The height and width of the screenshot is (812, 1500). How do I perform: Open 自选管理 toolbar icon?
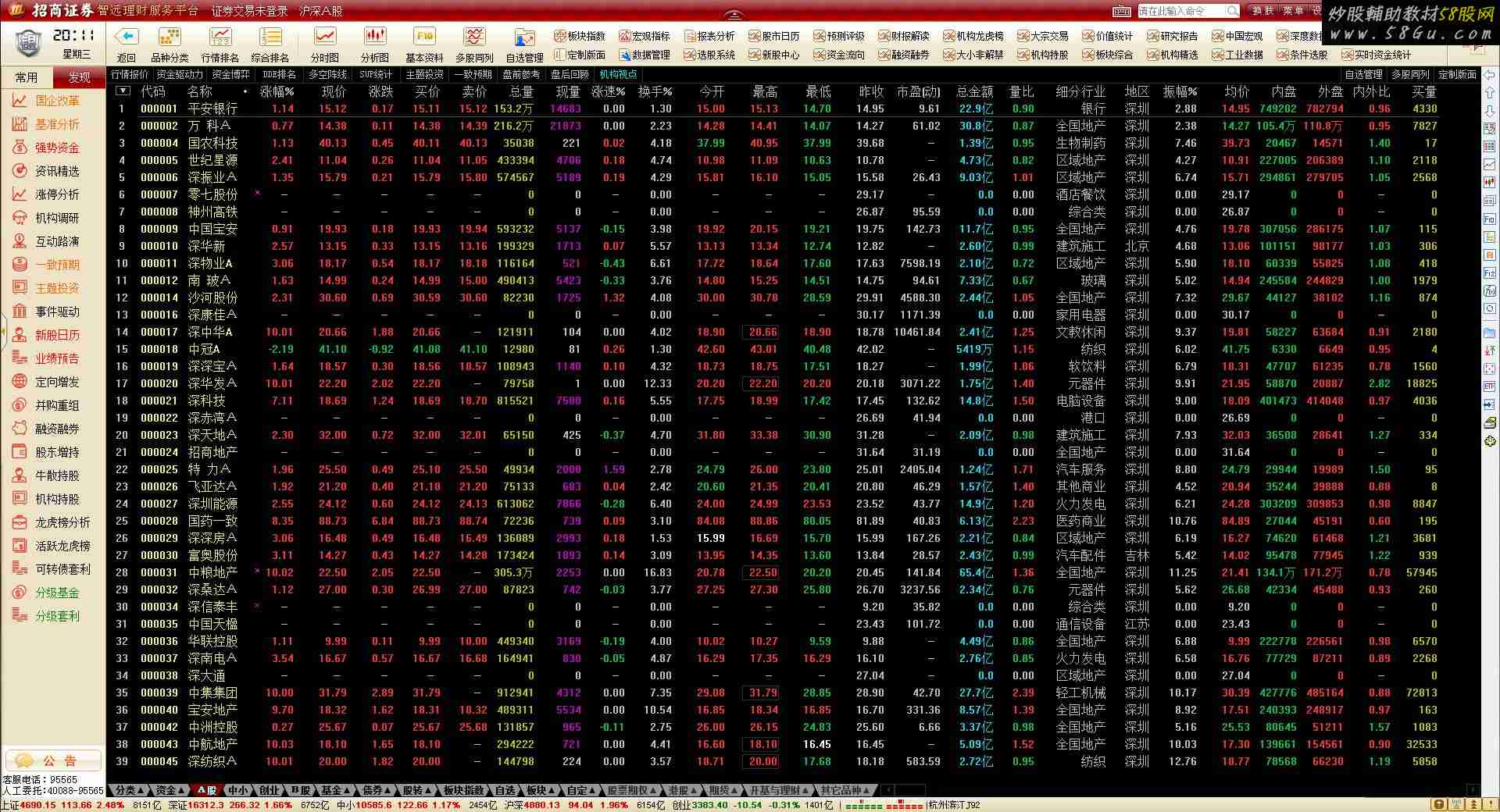(x=524, y=37)
